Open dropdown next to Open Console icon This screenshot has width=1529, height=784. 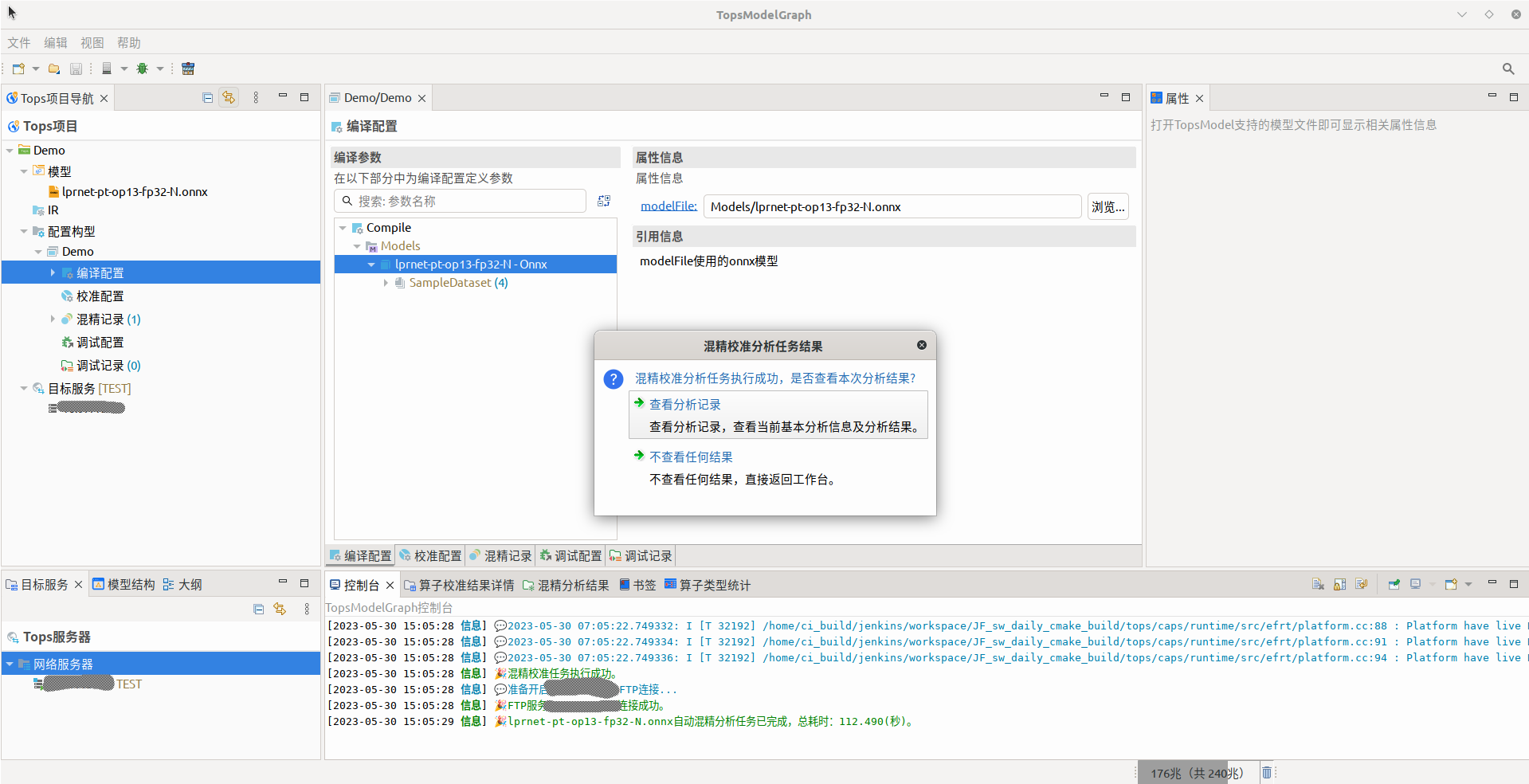[x=1468, y=584]
